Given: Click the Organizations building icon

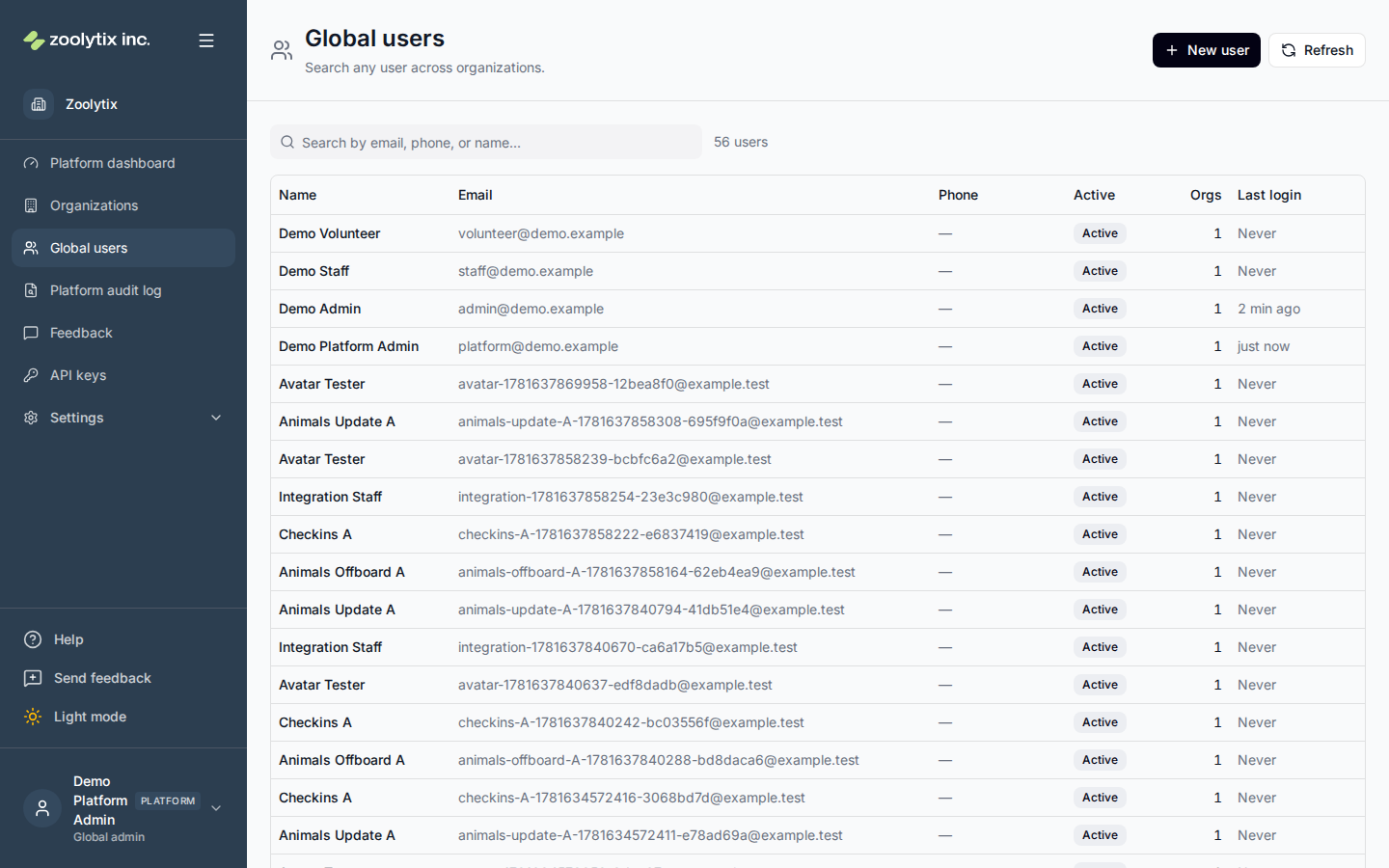Looking at the screenshot, I should click(31, 205).
